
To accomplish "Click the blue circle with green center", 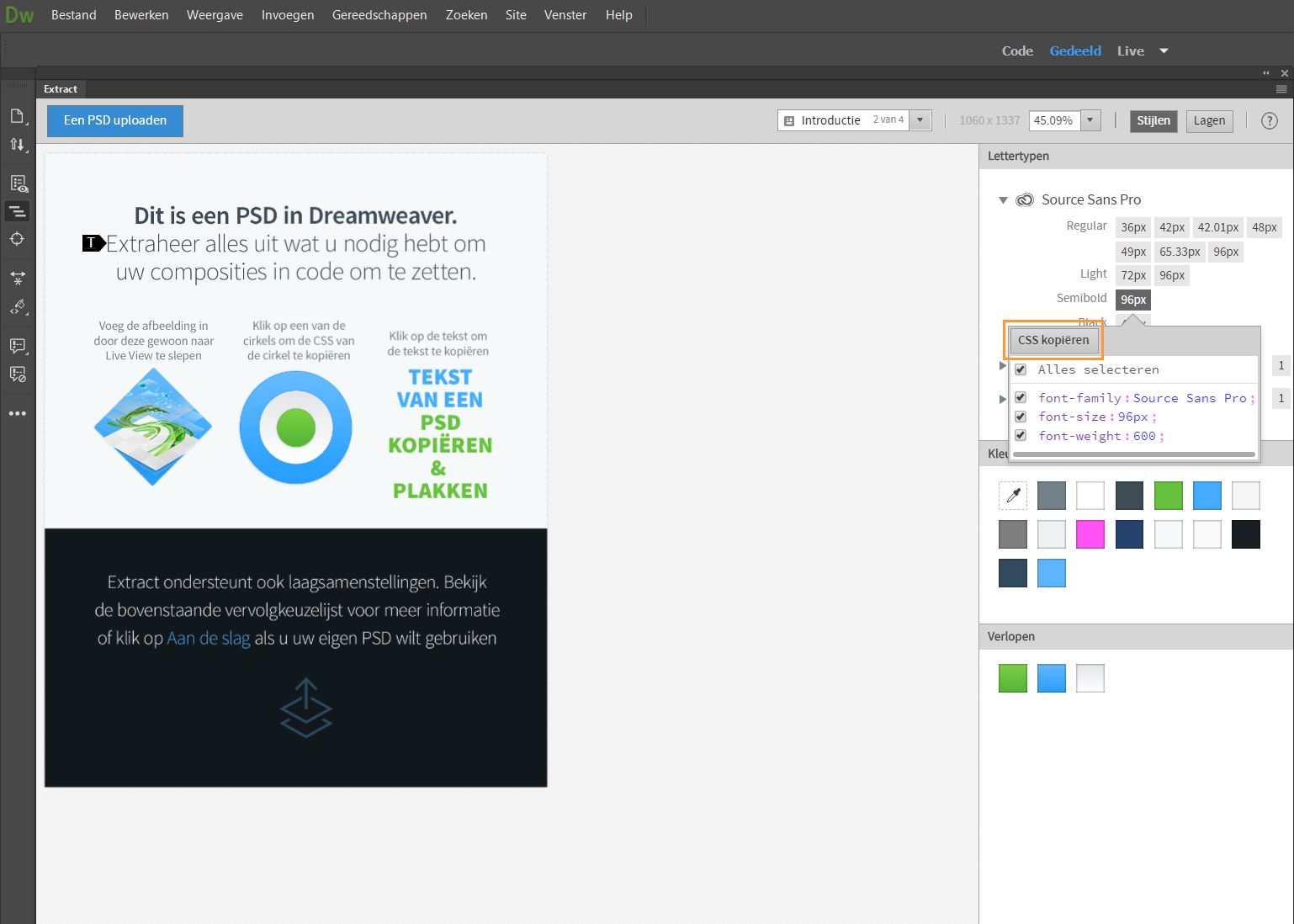I will [x=295, y=427].
